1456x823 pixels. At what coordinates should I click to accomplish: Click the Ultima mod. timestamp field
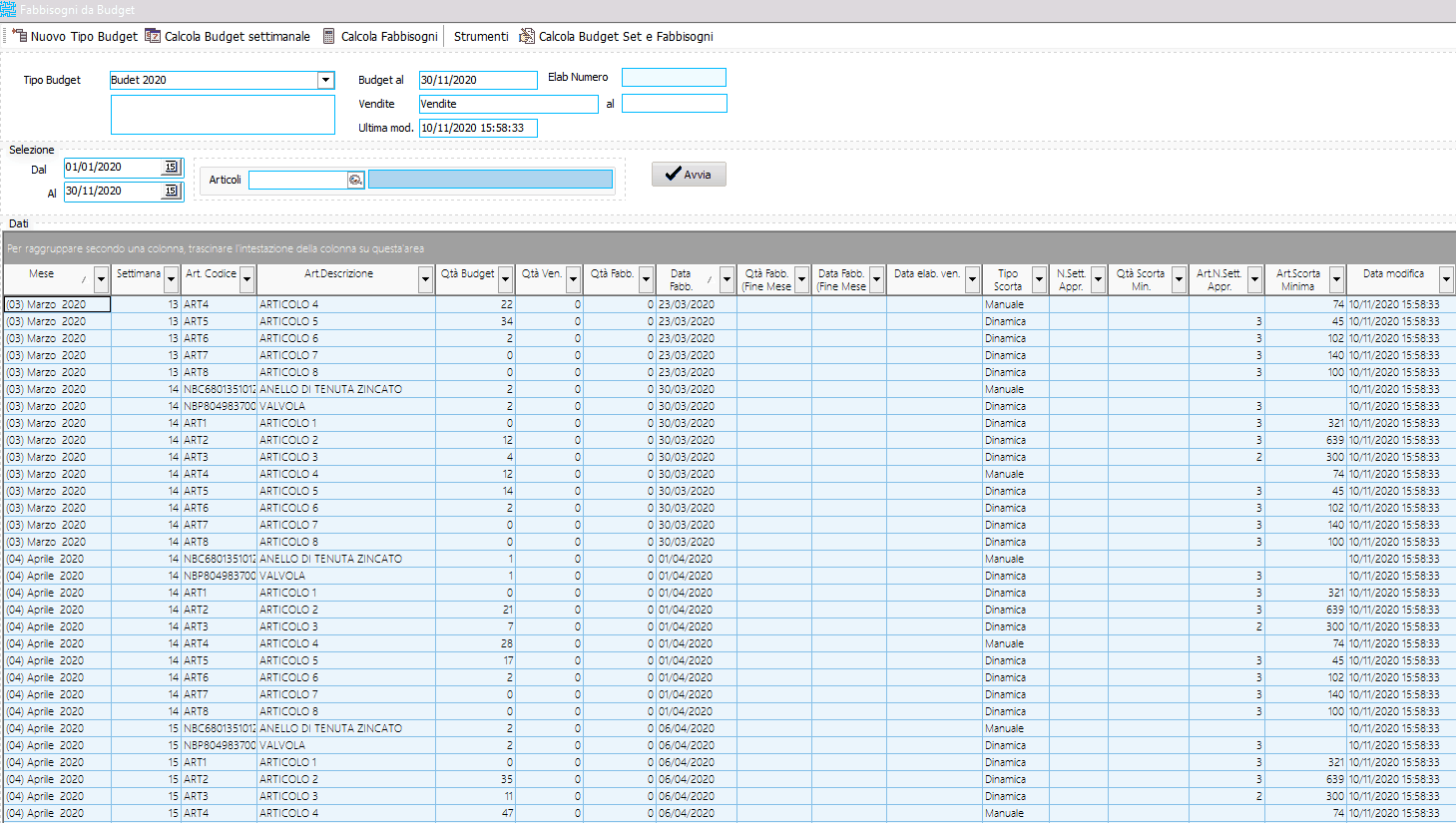[x=478, y=128]
